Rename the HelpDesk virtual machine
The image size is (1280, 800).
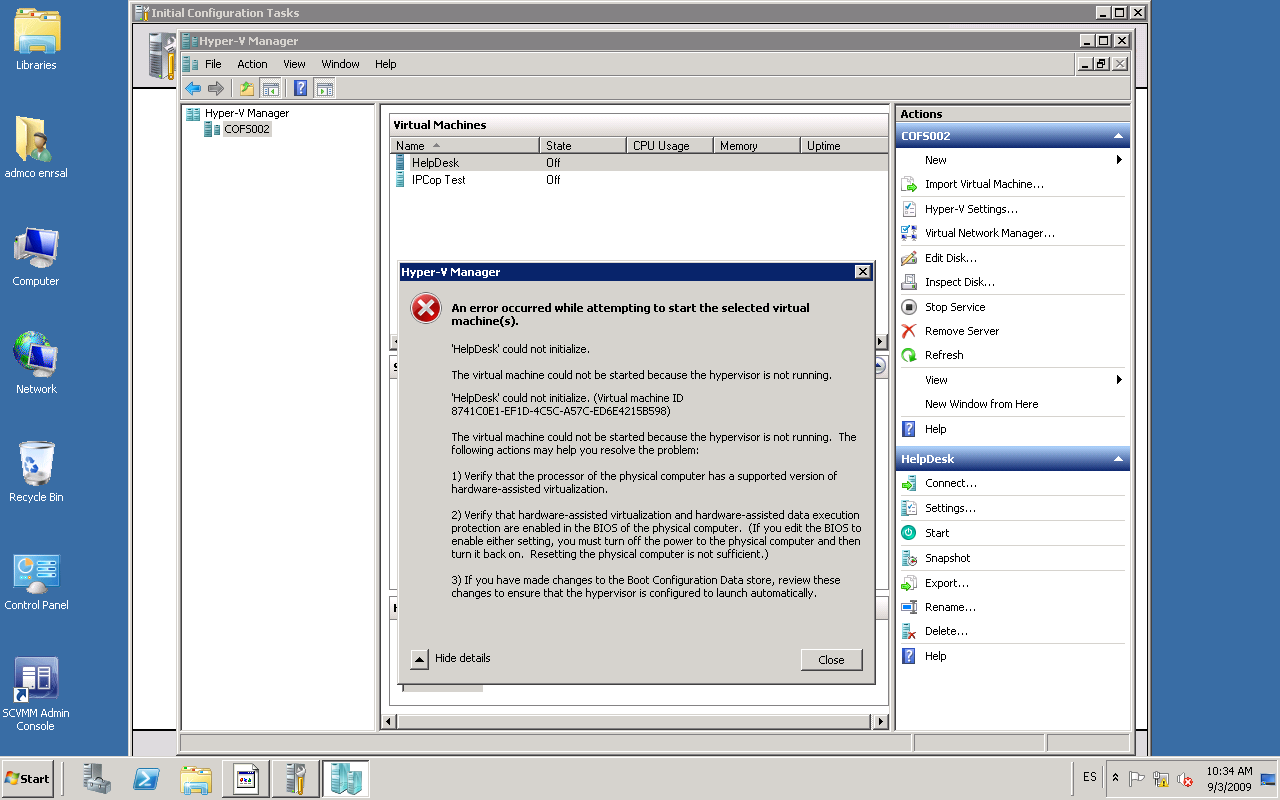click(950, 607)
